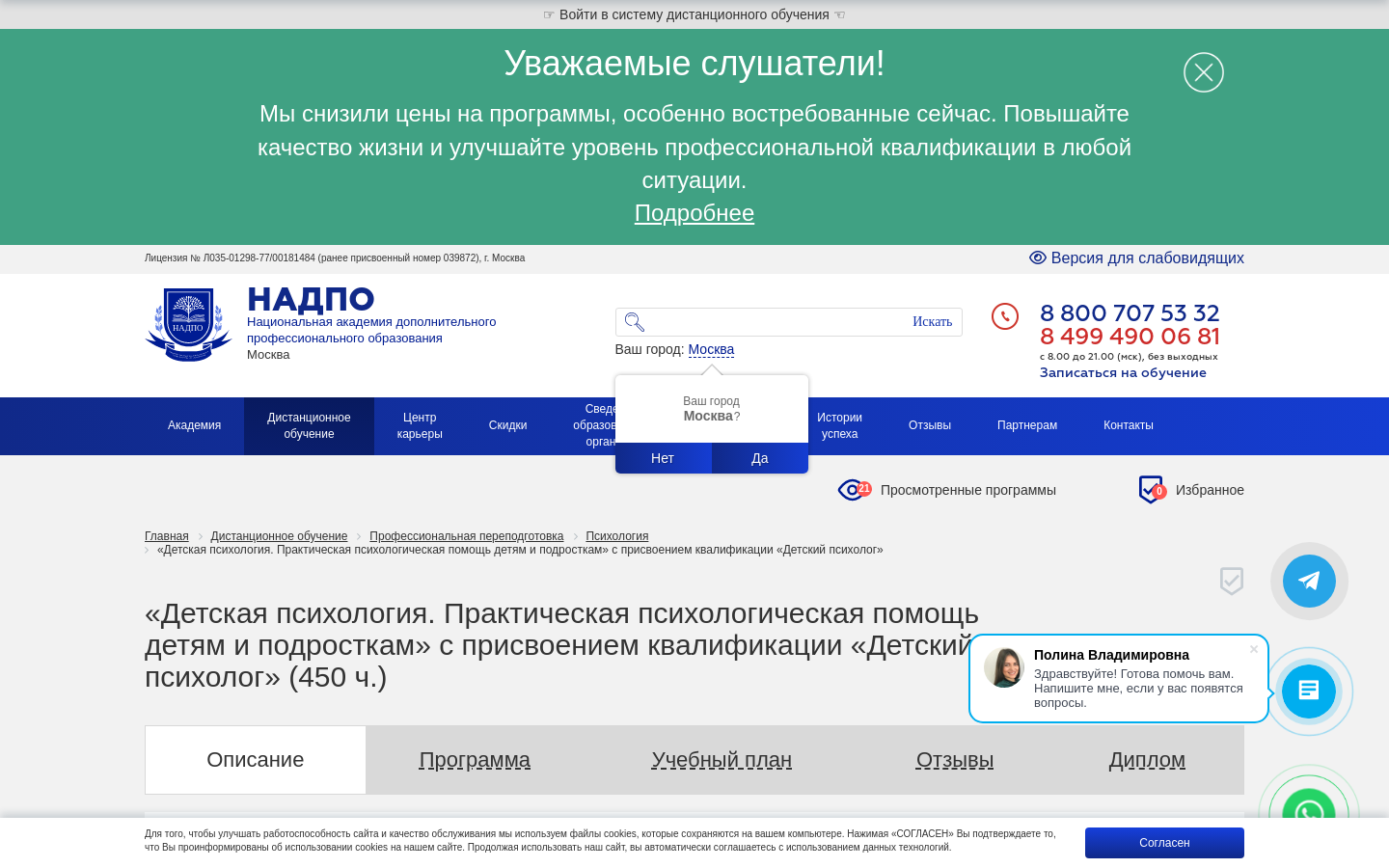Open Контакты menu item
The width and height of the screenshot is (1389, 868).
click(x=1129, y=425)
